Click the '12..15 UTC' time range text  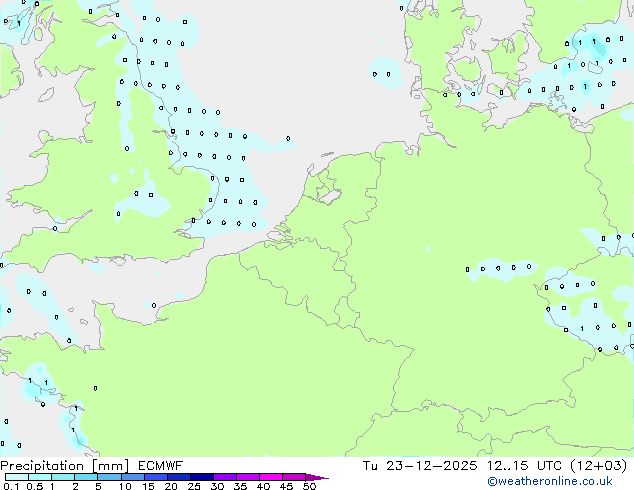(524, 466)
